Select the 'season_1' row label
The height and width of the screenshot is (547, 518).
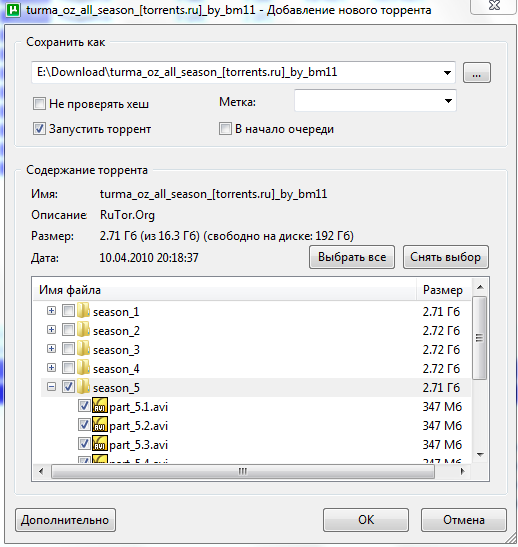(x=116, y=312)
